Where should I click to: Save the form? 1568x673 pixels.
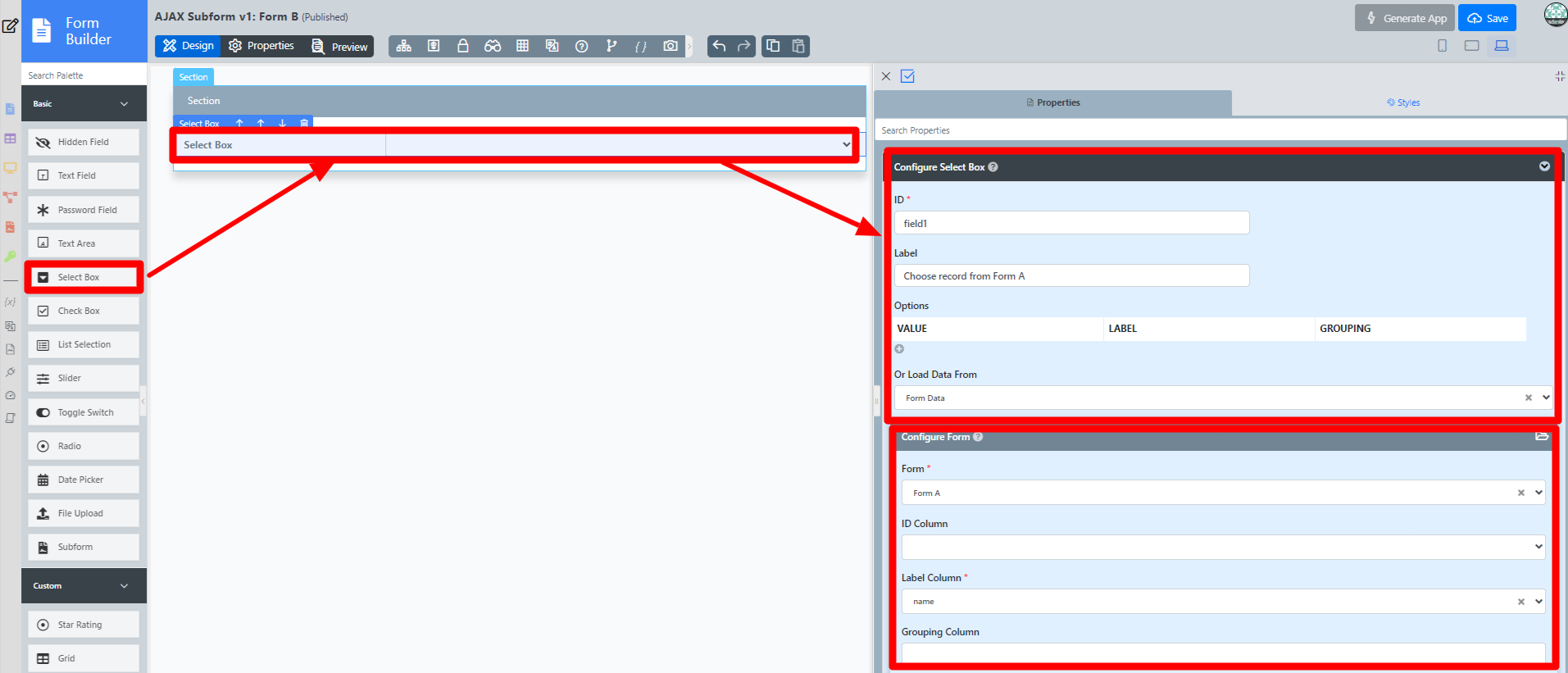point(1488,18)
